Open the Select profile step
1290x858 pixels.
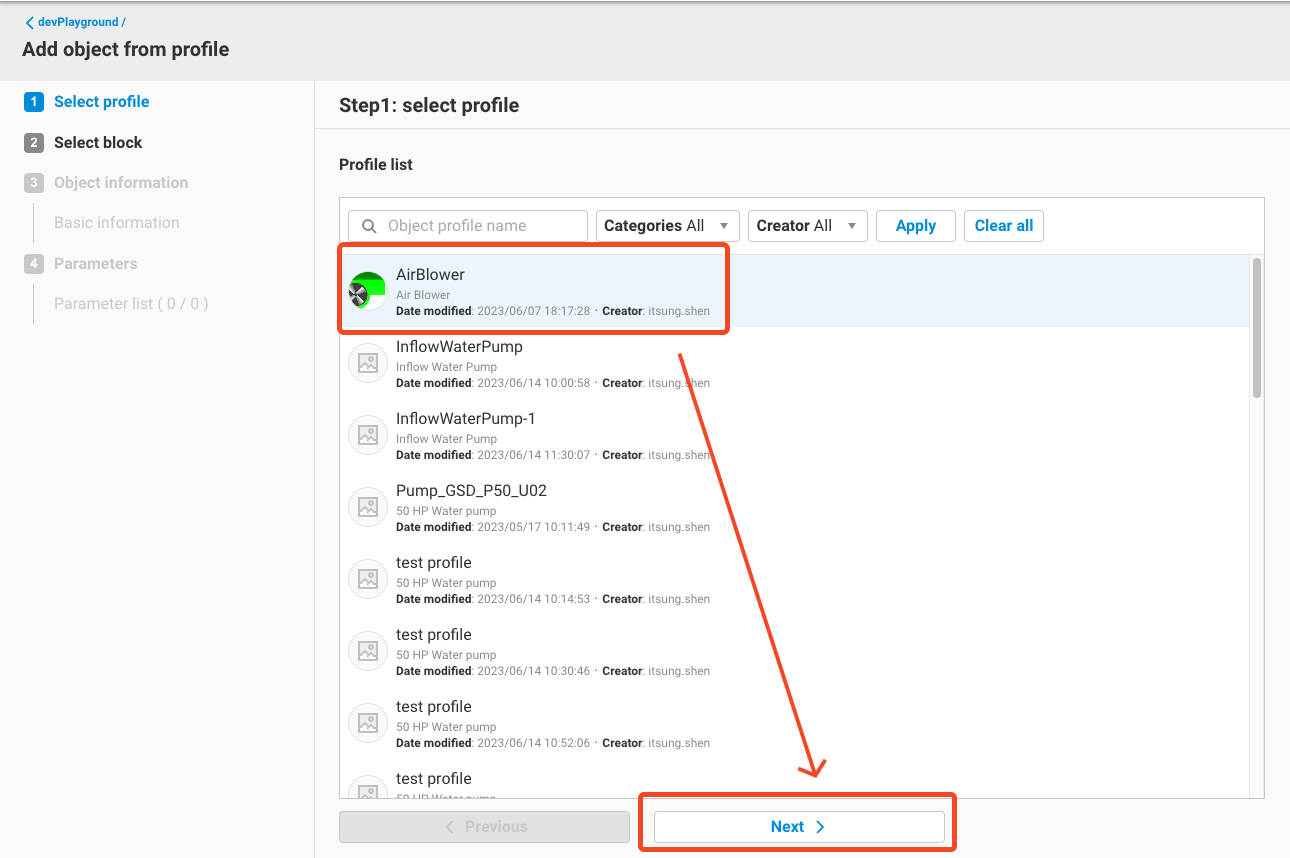(x=101, y=102)
